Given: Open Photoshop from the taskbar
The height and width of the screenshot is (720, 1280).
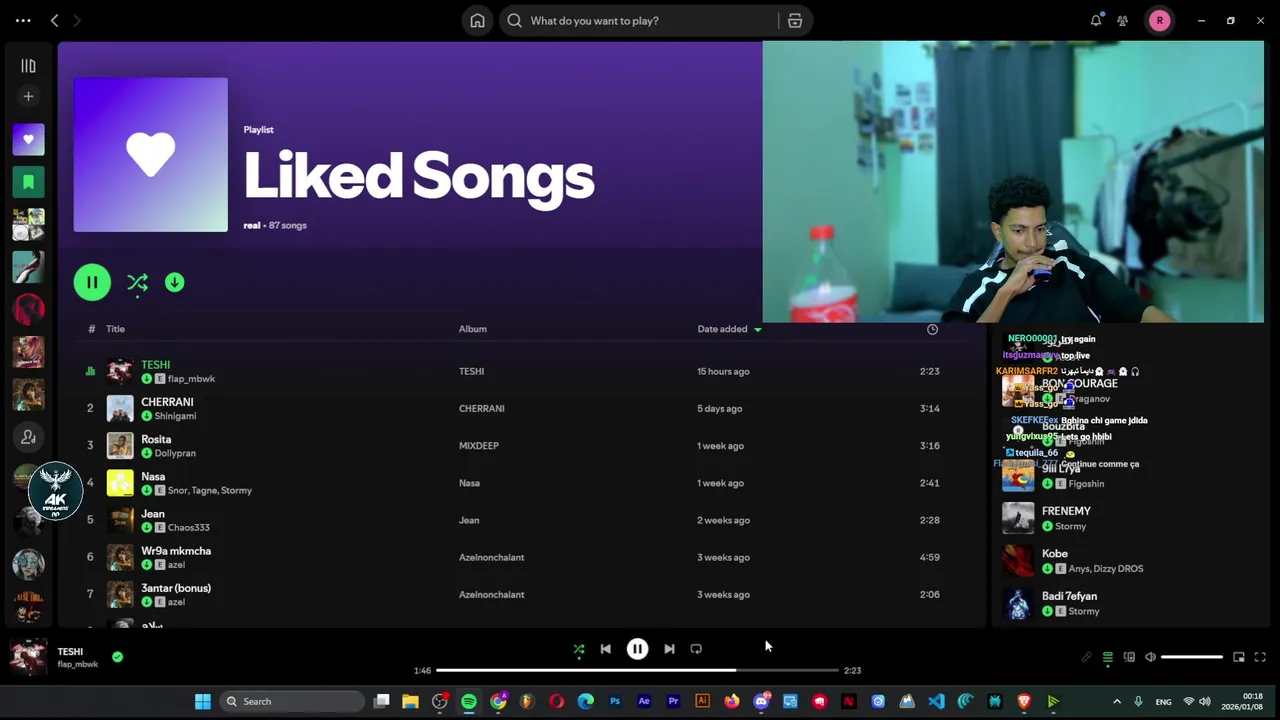Looking at the screenshot, I should pyautogui.click(x=615, y=701).
